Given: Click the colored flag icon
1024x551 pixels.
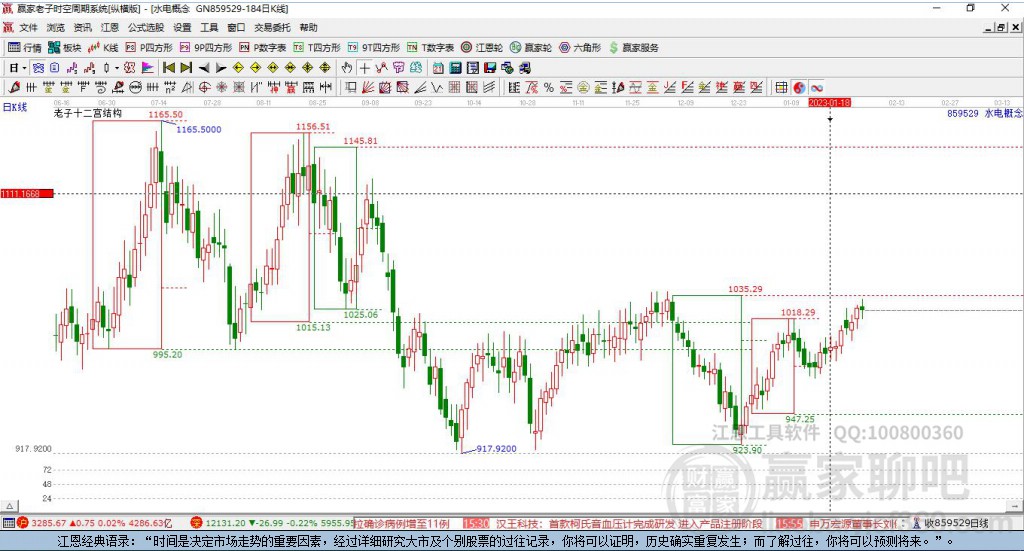Looking at the screenshot, I should 148,68.
